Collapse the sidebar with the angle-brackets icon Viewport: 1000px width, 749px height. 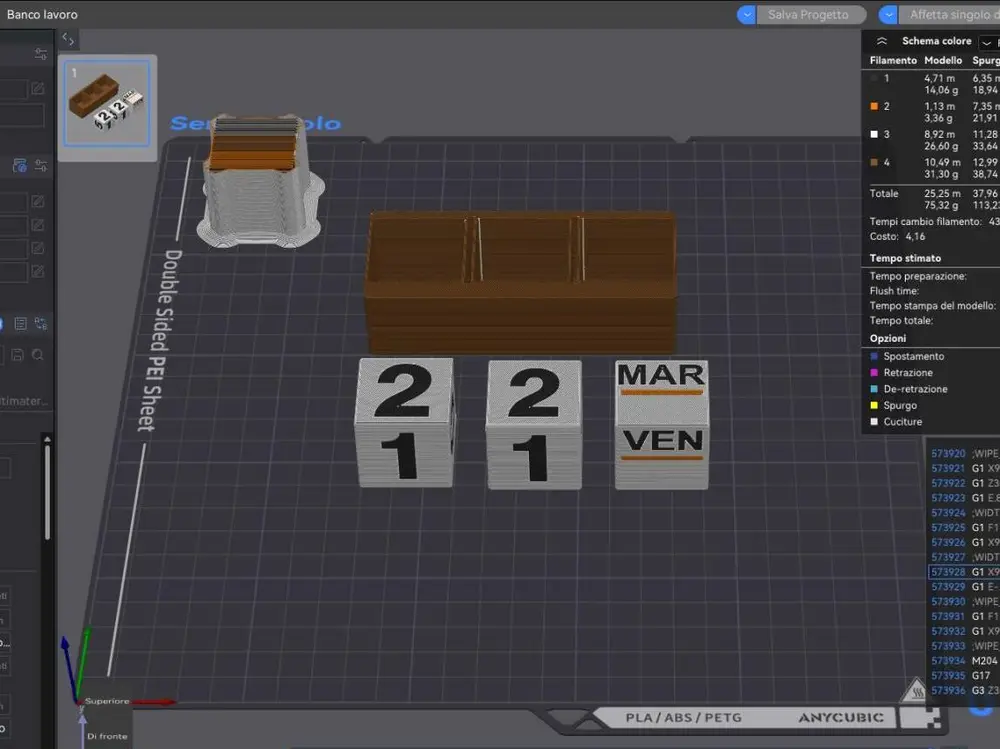68,40
